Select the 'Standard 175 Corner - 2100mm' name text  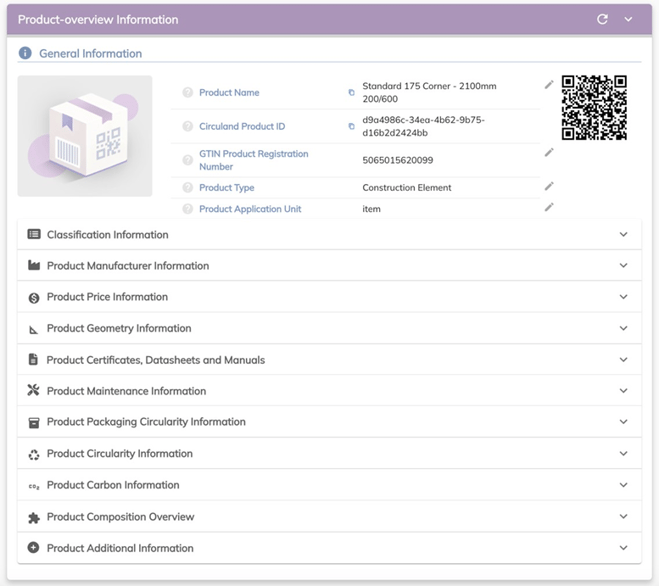(x=429, y=86)
